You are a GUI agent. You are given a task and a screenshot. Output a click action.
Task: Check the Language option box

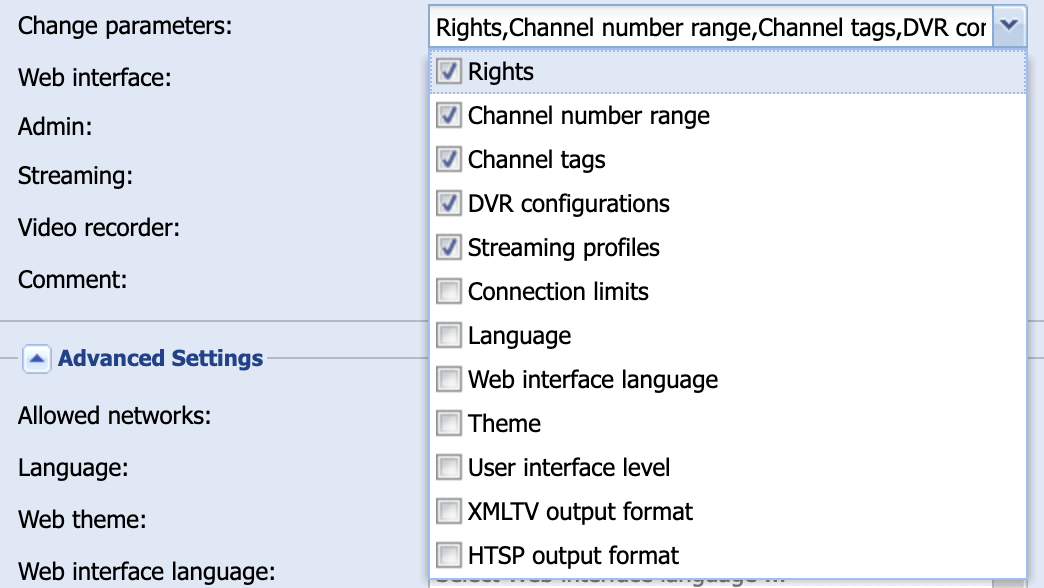tap(449, 336)
